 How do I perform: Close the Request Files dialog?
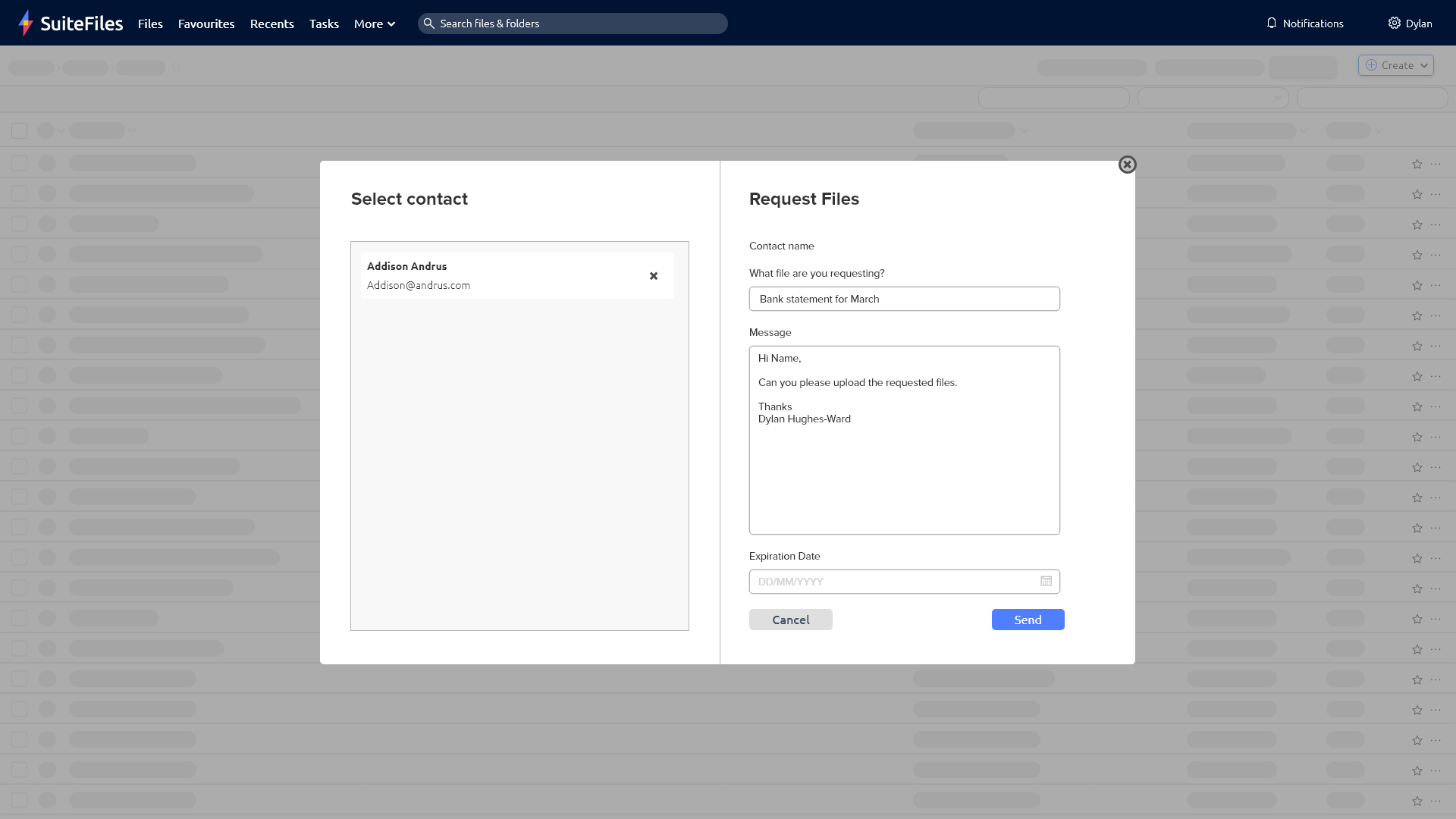tap(1127, 165)
